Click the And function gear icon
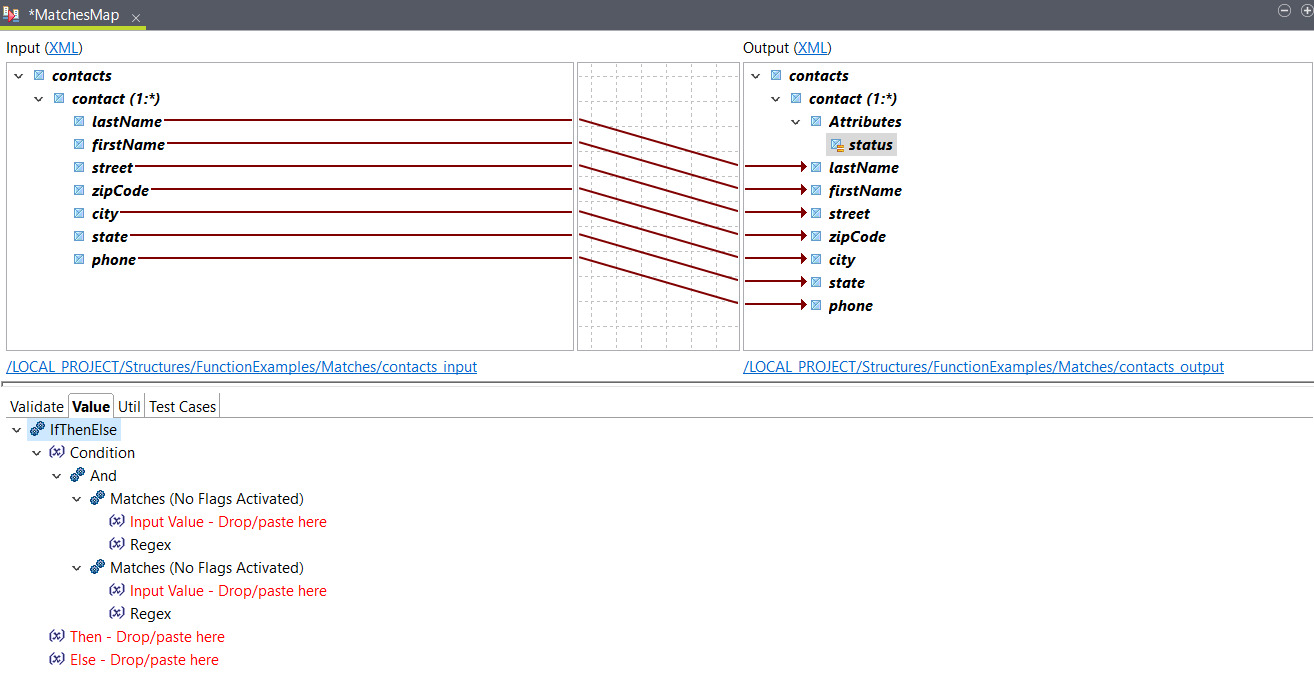 [77, 475]
